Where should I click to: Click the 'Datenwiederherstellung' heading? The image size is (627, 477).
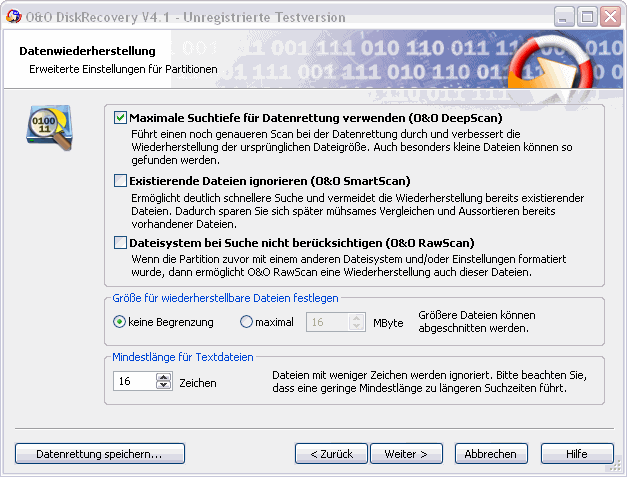[x=87, y=51]
